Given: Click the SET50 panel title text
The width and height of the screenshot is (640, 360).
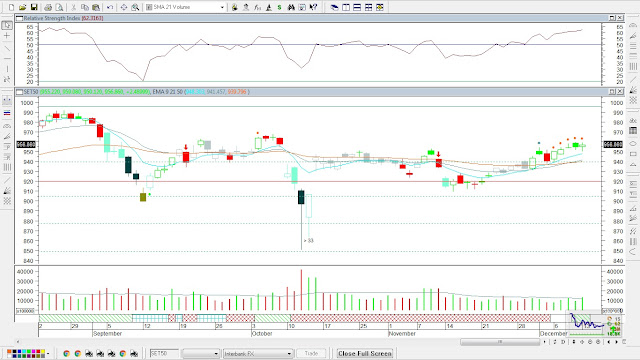Looking at the screenshot, I should [31, 92].
